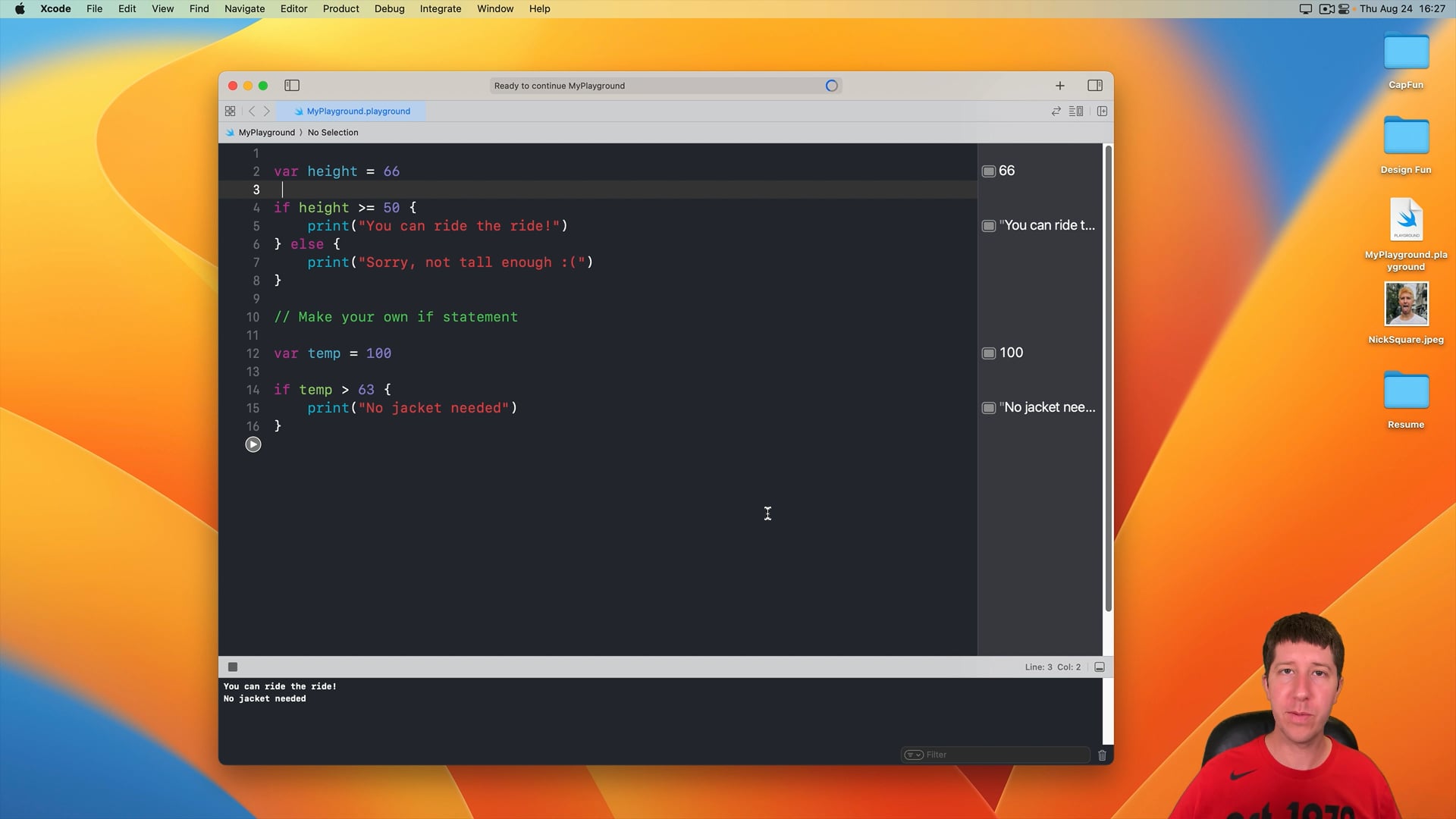Image resolution: width=1456 pixels, height=819 pixels.
Task: Open the adjust editor options icon
Action: pyautogui.click(x=1076, y=111)
